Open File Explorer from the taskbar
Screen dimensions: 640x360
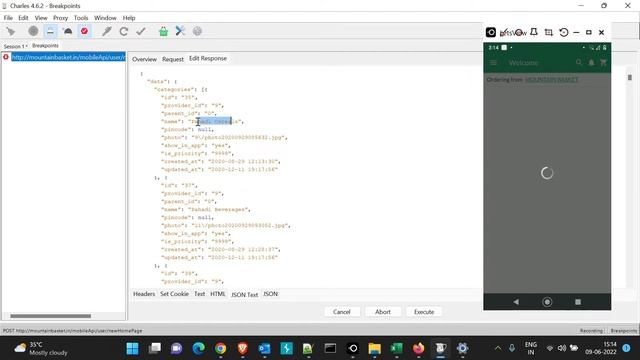click(x=374, y=349)
